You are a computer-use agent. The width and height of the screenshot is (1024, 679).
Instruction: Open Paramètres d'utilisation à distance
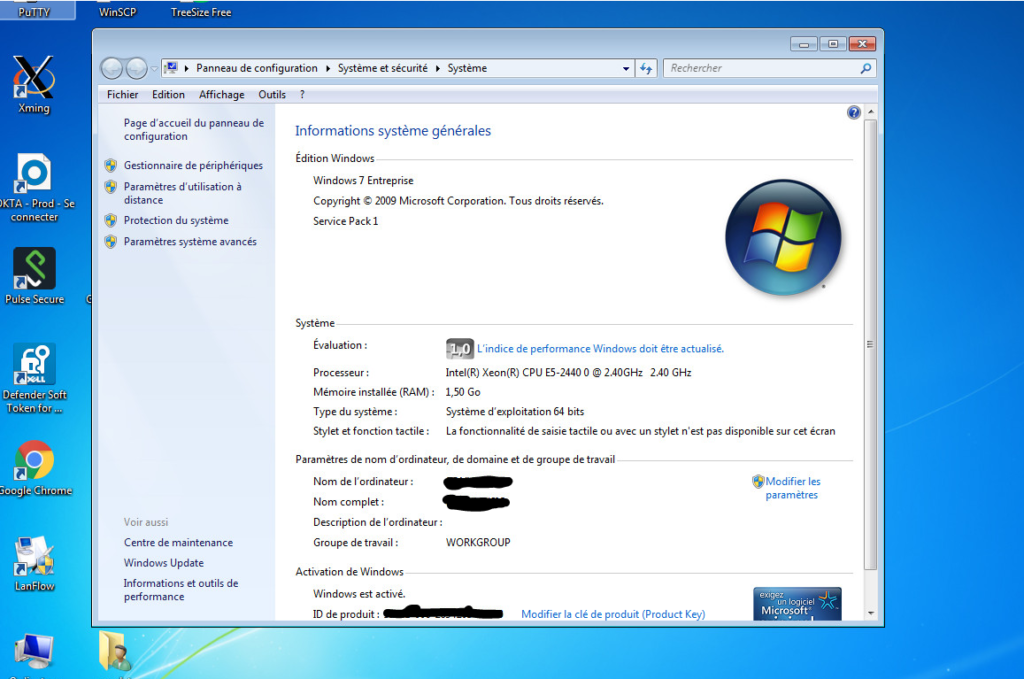click(x=183, y=193)
